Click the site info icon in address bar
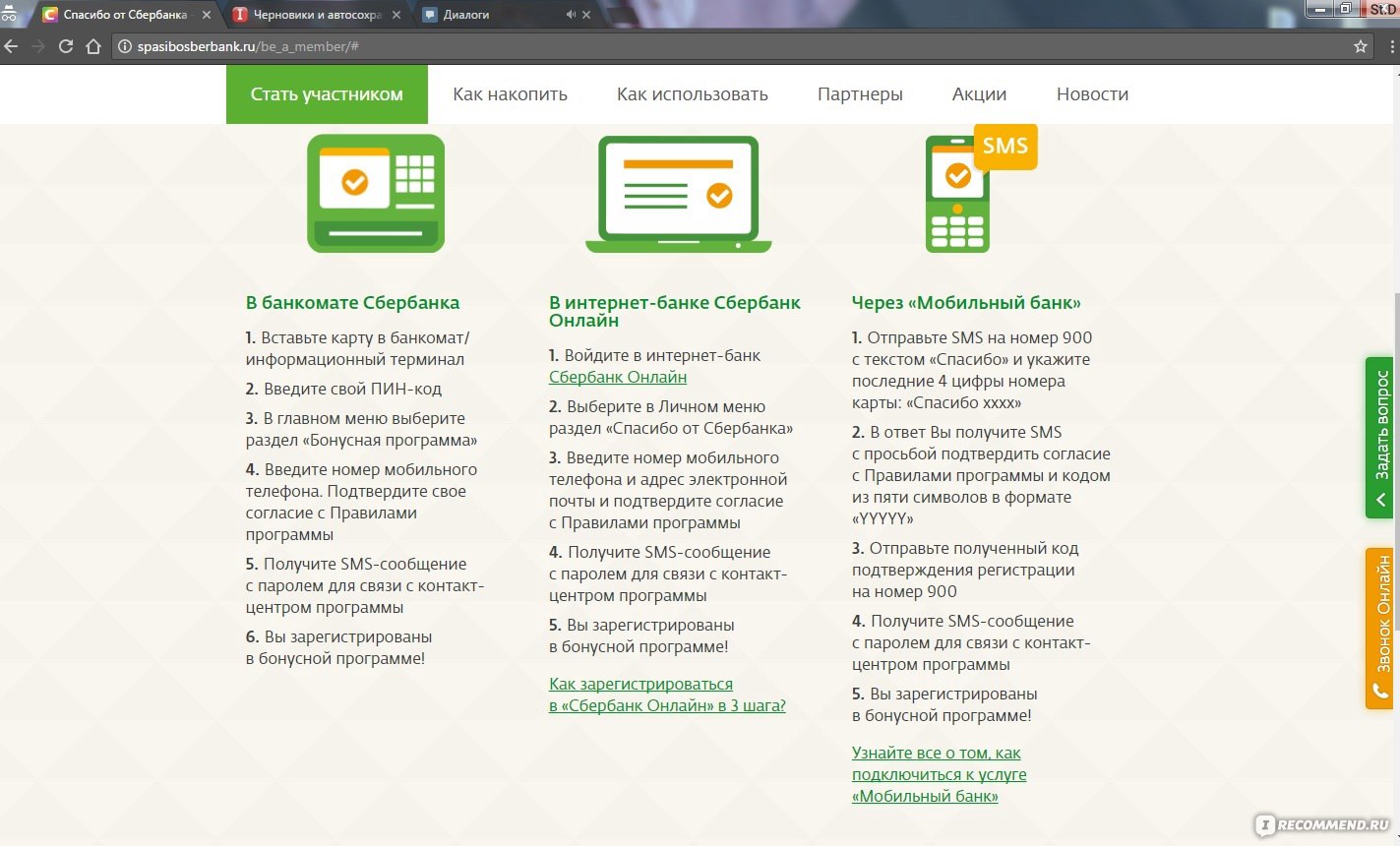1400x846 pixels. point(125,46)
